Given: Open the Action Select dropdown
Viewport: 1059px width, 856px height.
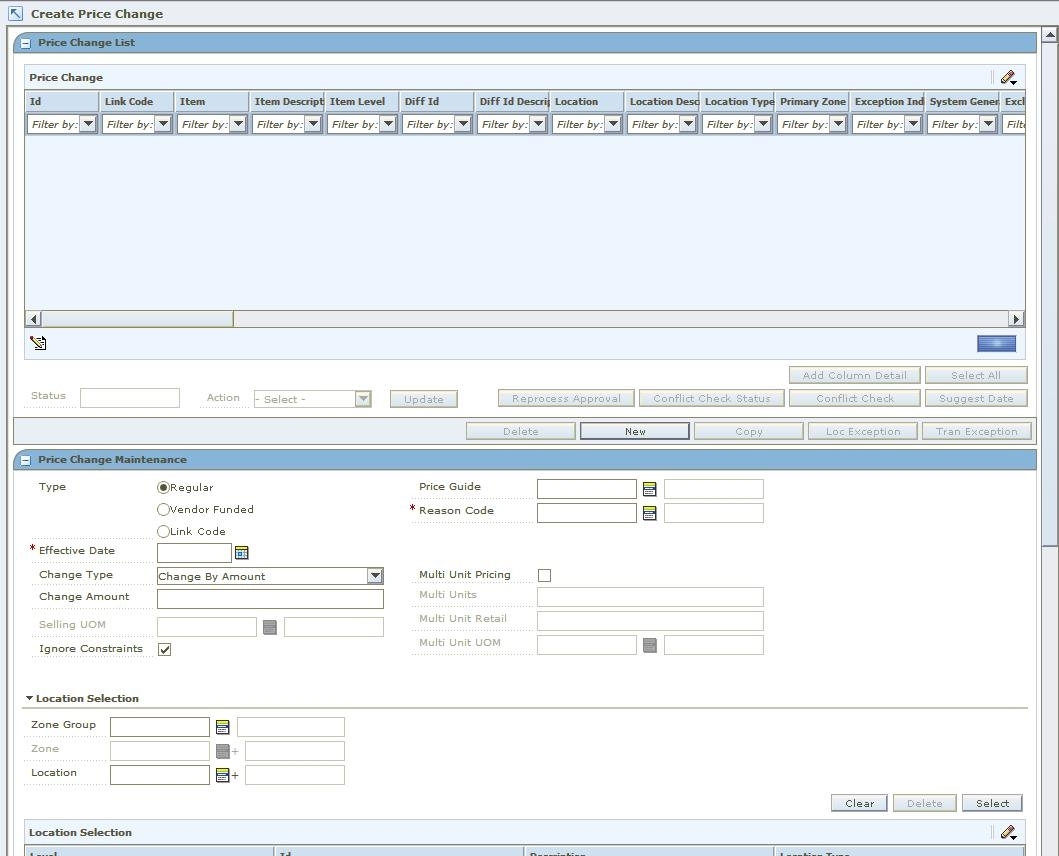Looking at the screenshot, I should tap(363, 399).
